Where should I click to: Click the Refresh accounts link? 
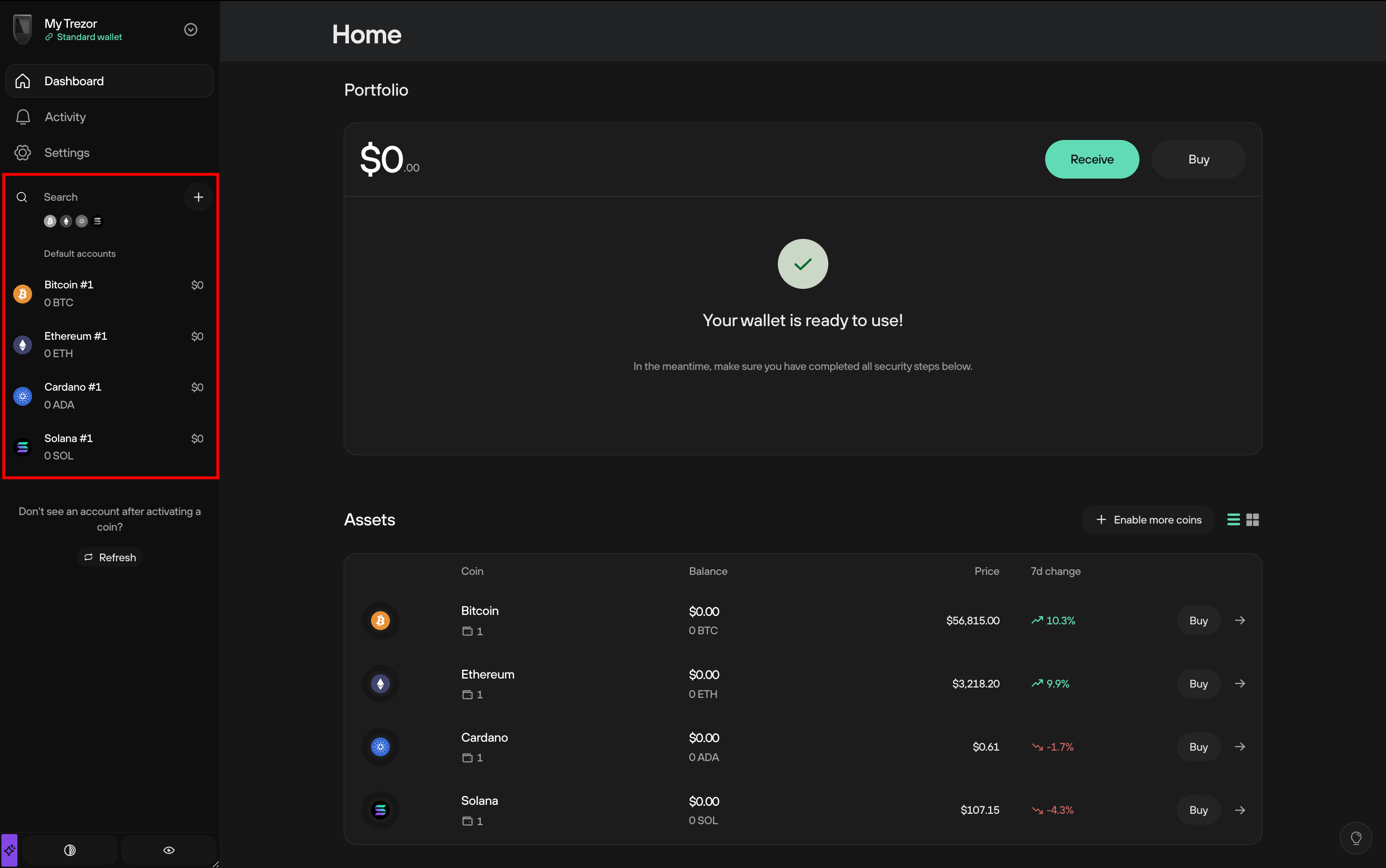109,557
